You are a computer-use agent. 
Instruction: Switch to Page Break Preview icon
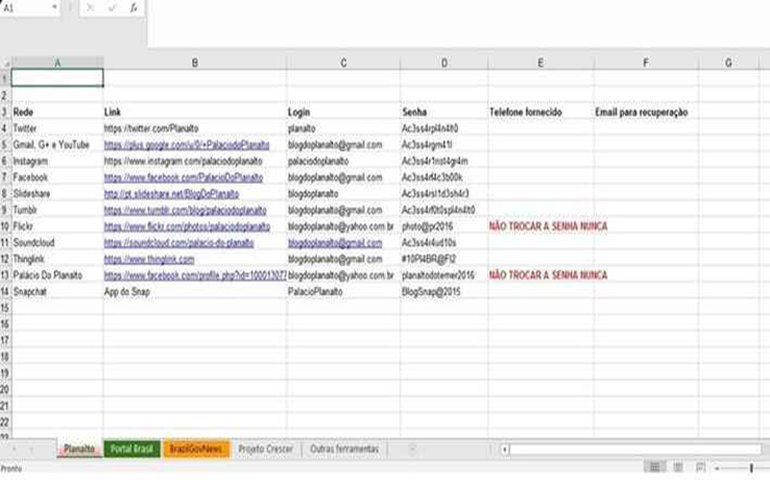point(700,467)
